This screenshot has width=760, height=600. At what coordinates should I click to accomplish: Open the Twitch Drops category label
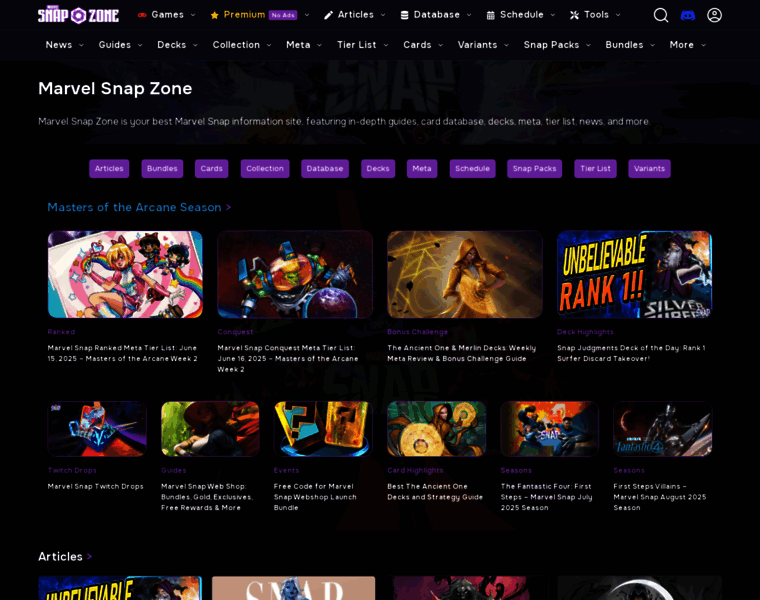click(x=72, y=471)
